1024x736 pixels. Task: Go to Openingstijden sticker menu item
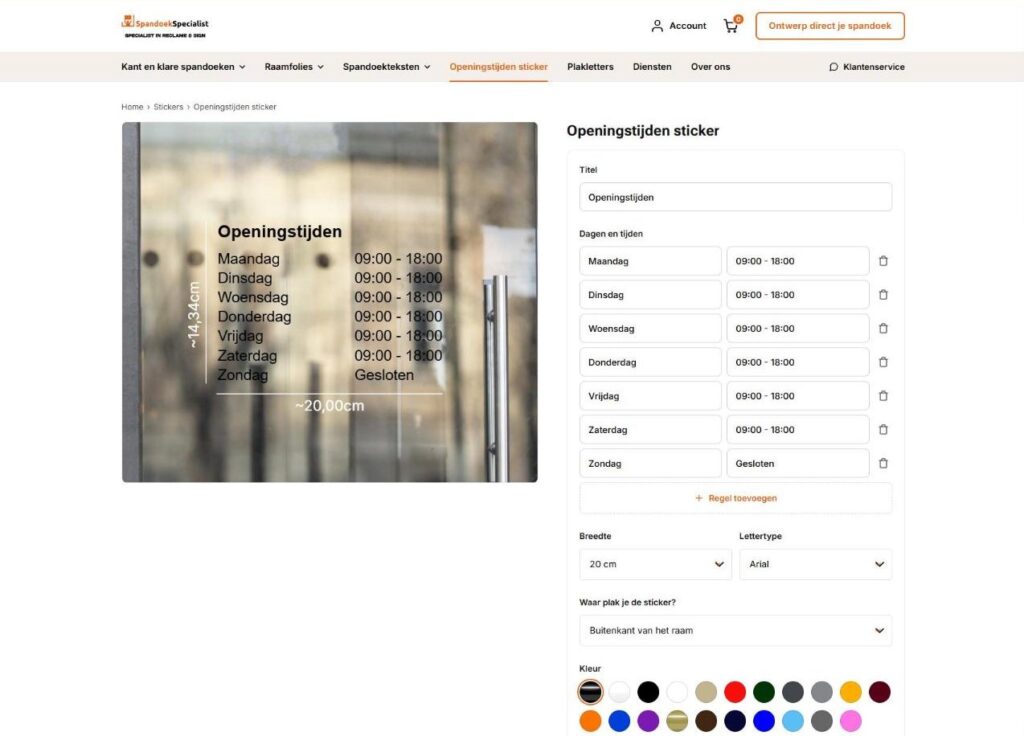pos(498,67)
